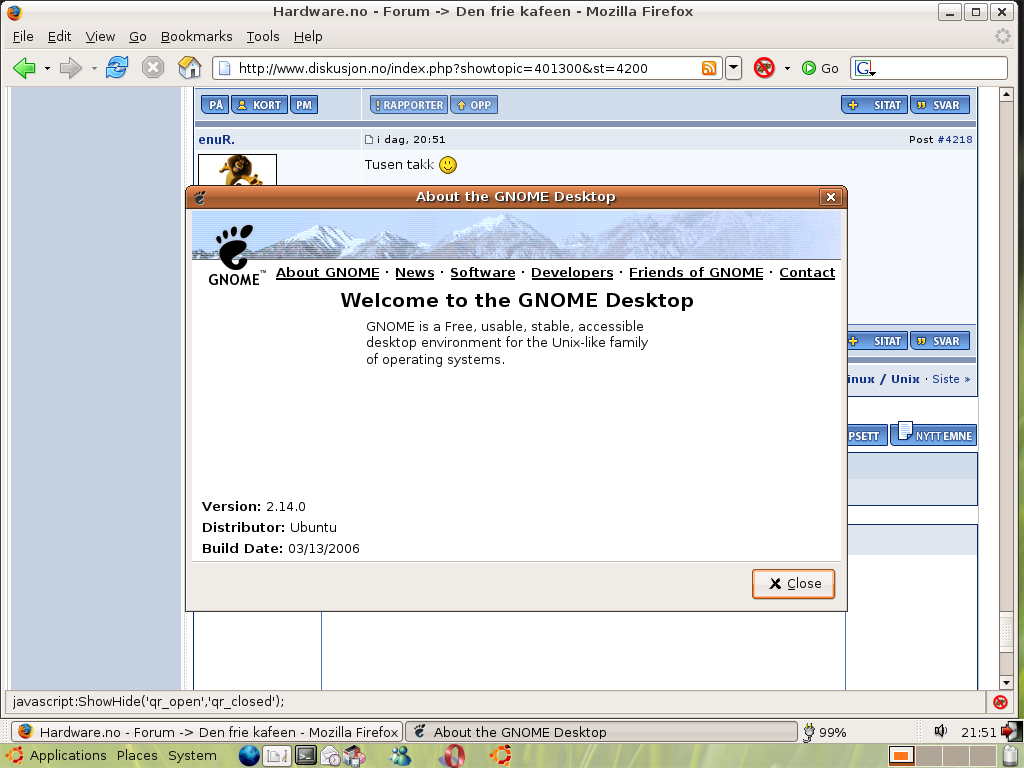Click the green Go button
Viewport: 1024px width, 768px height.
click(x=820, y=68)
